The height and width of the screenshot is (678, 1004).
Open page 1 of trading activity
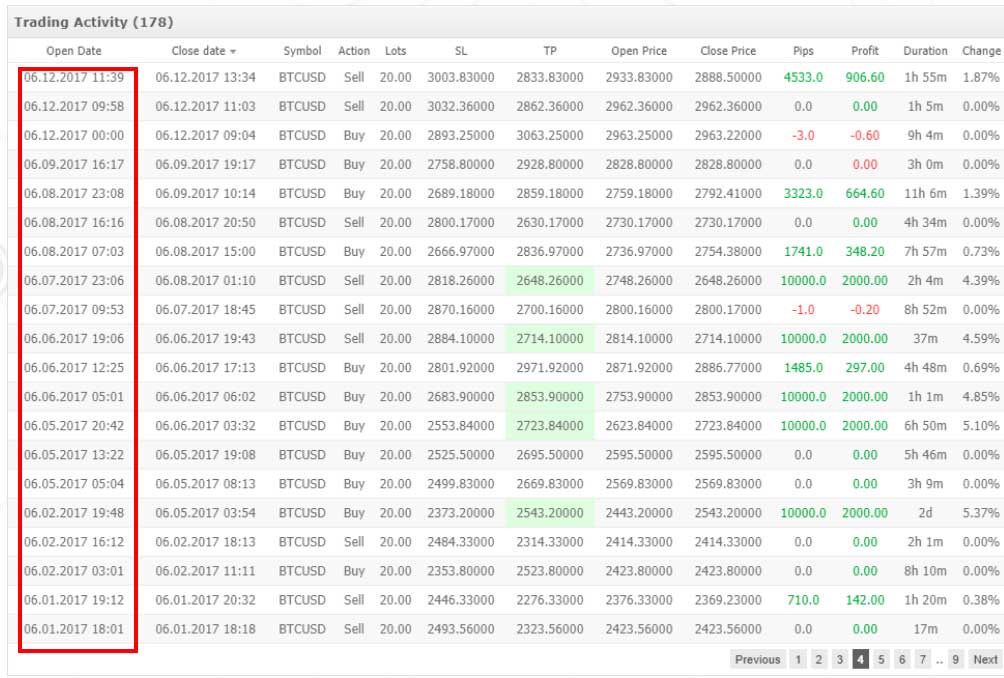coord(798,659)
